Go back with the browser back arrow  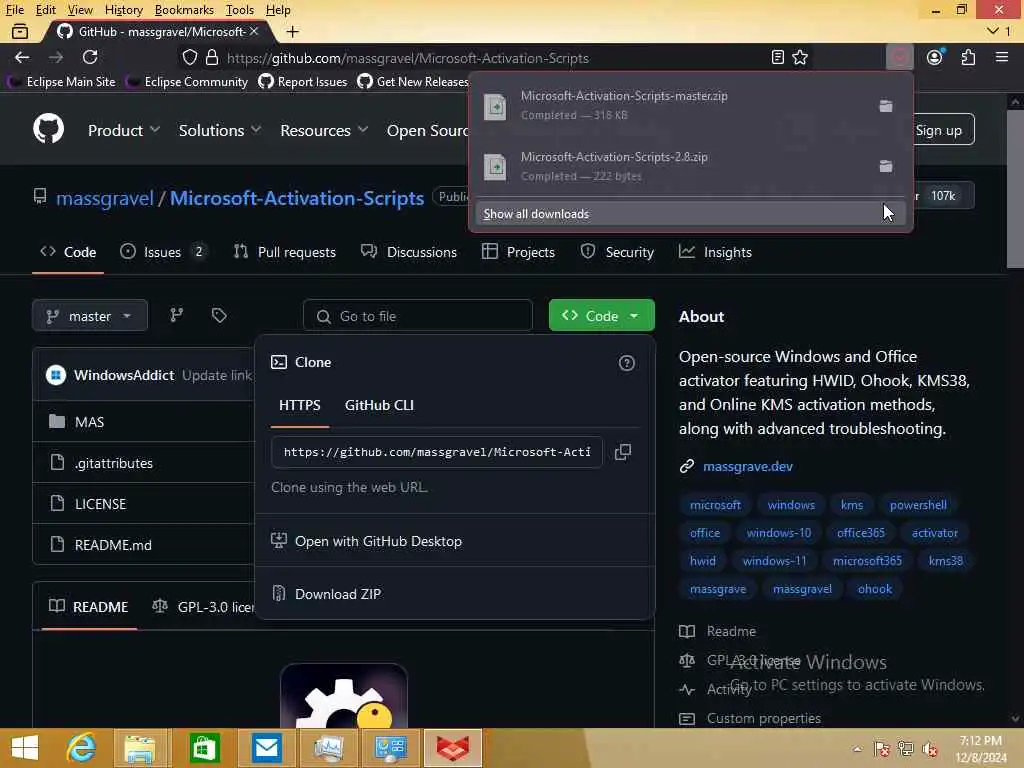point(22,57)
